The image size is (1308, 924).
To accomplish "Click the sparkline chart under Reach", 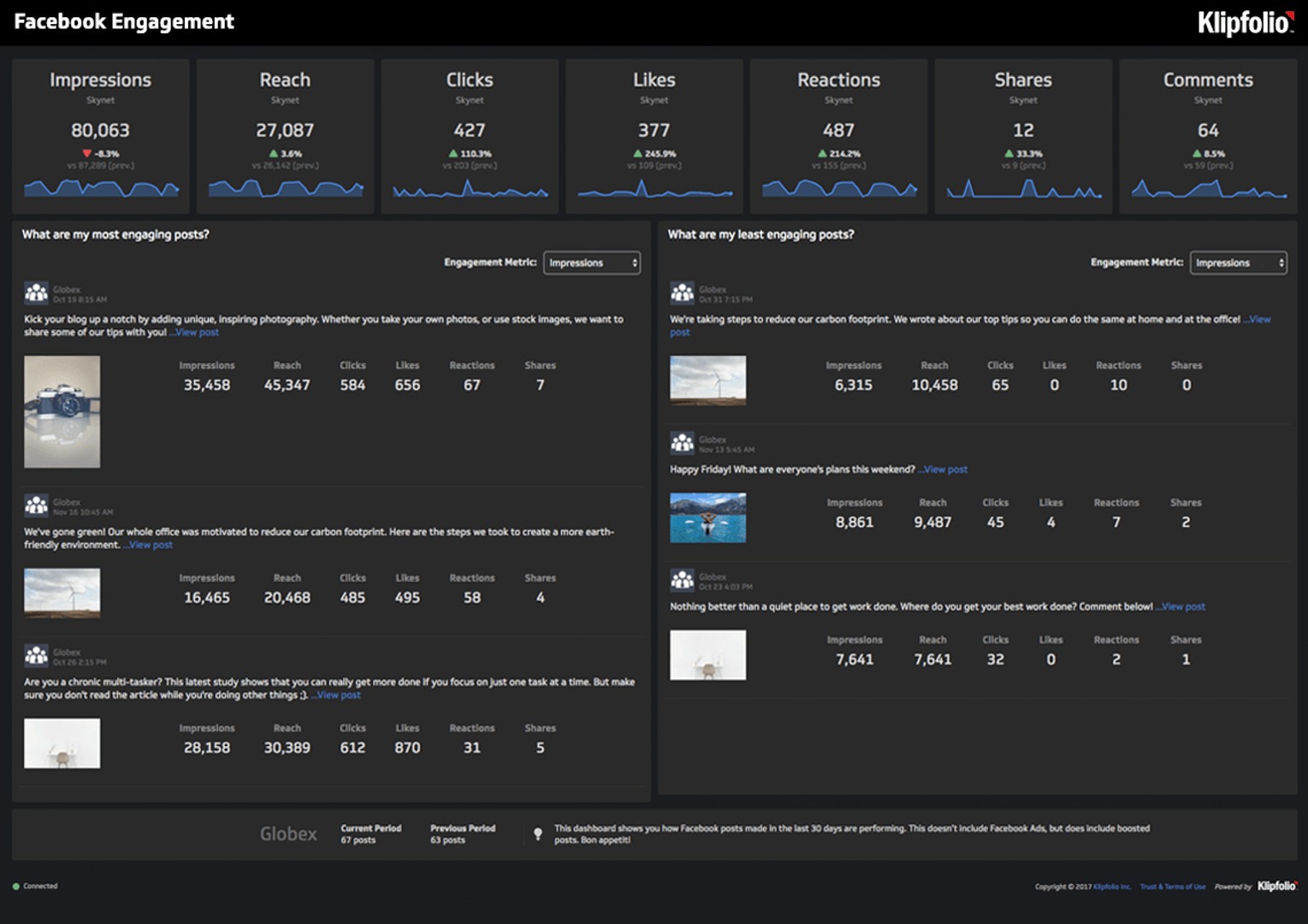I will 284,190.
